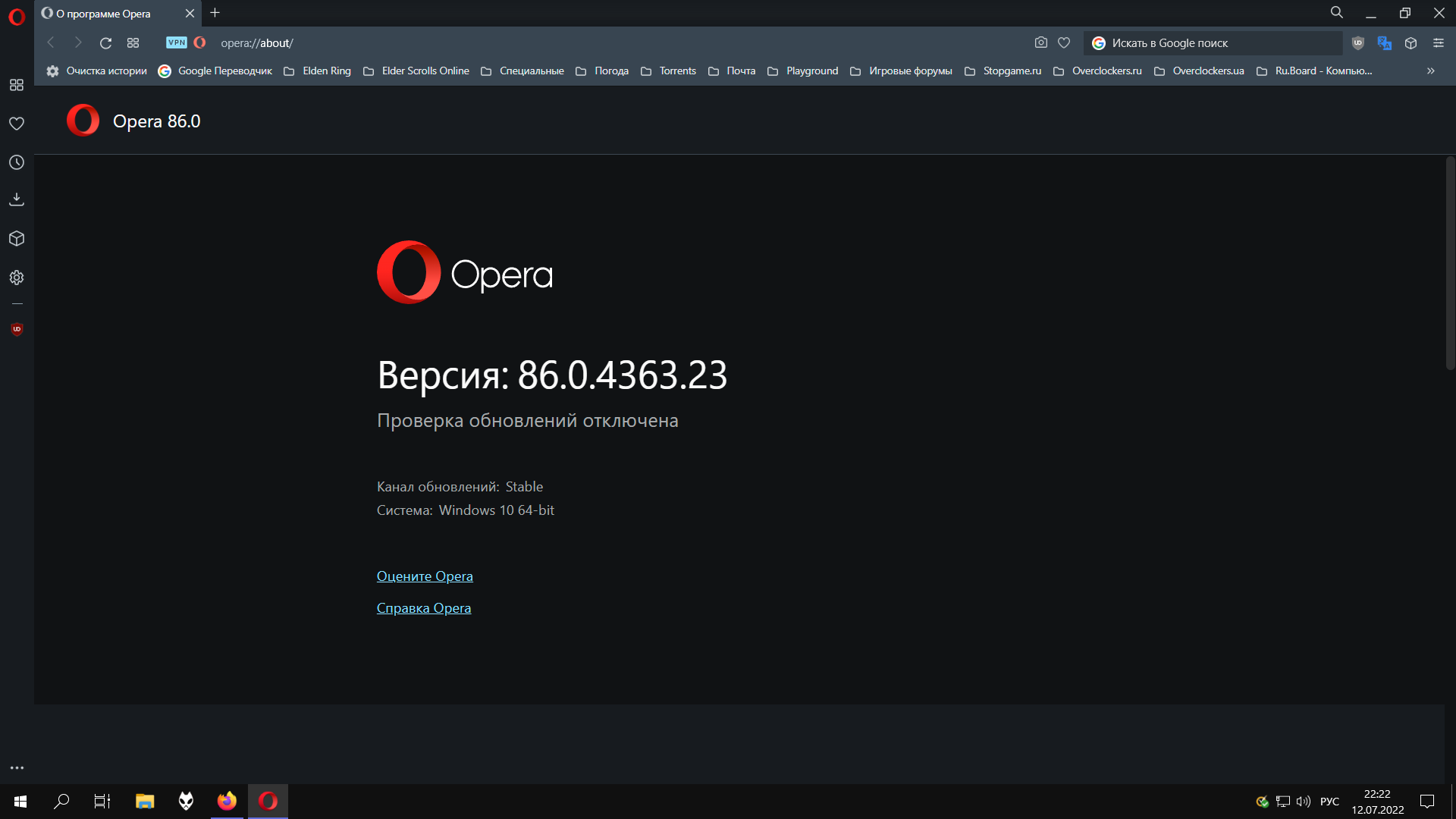
Task: Open the taskbar clock showing 22:22
Action: point(1377,802)
